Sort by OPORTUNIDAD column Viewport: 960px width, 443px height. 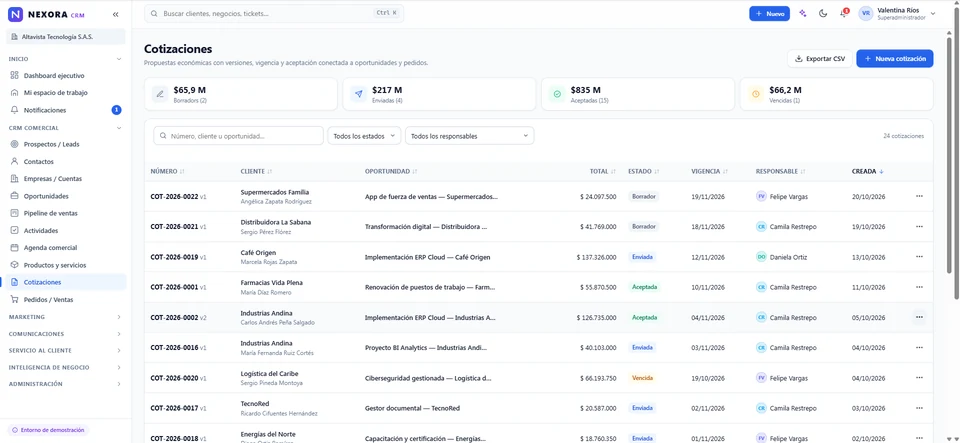coord(391,171)
